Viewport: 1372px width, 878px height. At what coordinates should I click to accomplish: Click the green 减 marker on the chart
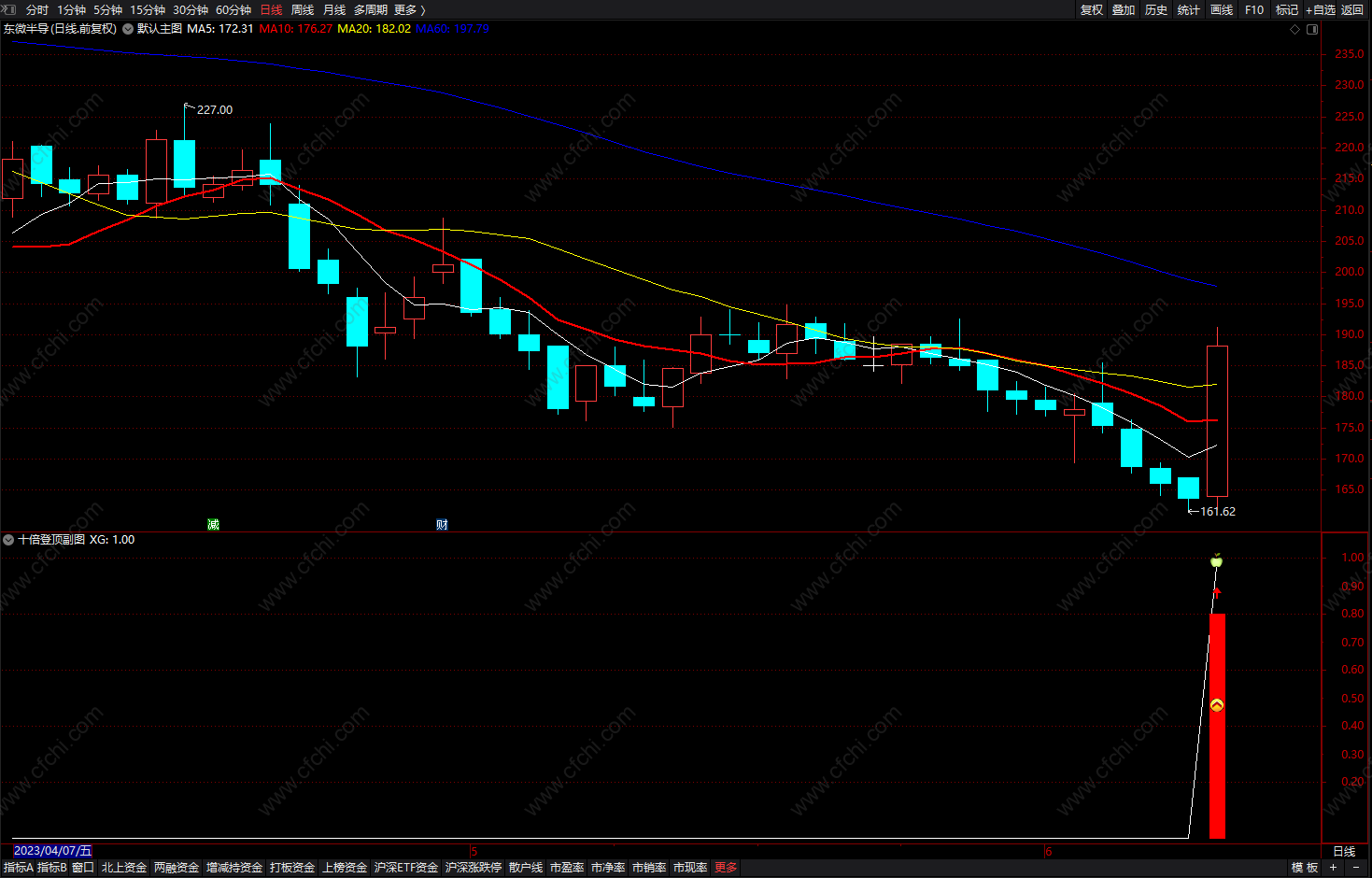click(213, 524)
